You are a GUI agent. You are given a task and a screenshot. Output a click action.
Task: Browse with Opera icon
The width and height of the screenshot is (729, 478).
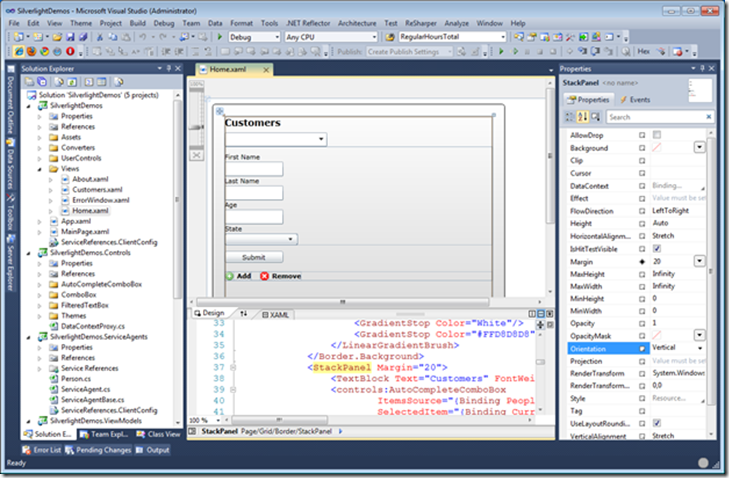(70, 52)
